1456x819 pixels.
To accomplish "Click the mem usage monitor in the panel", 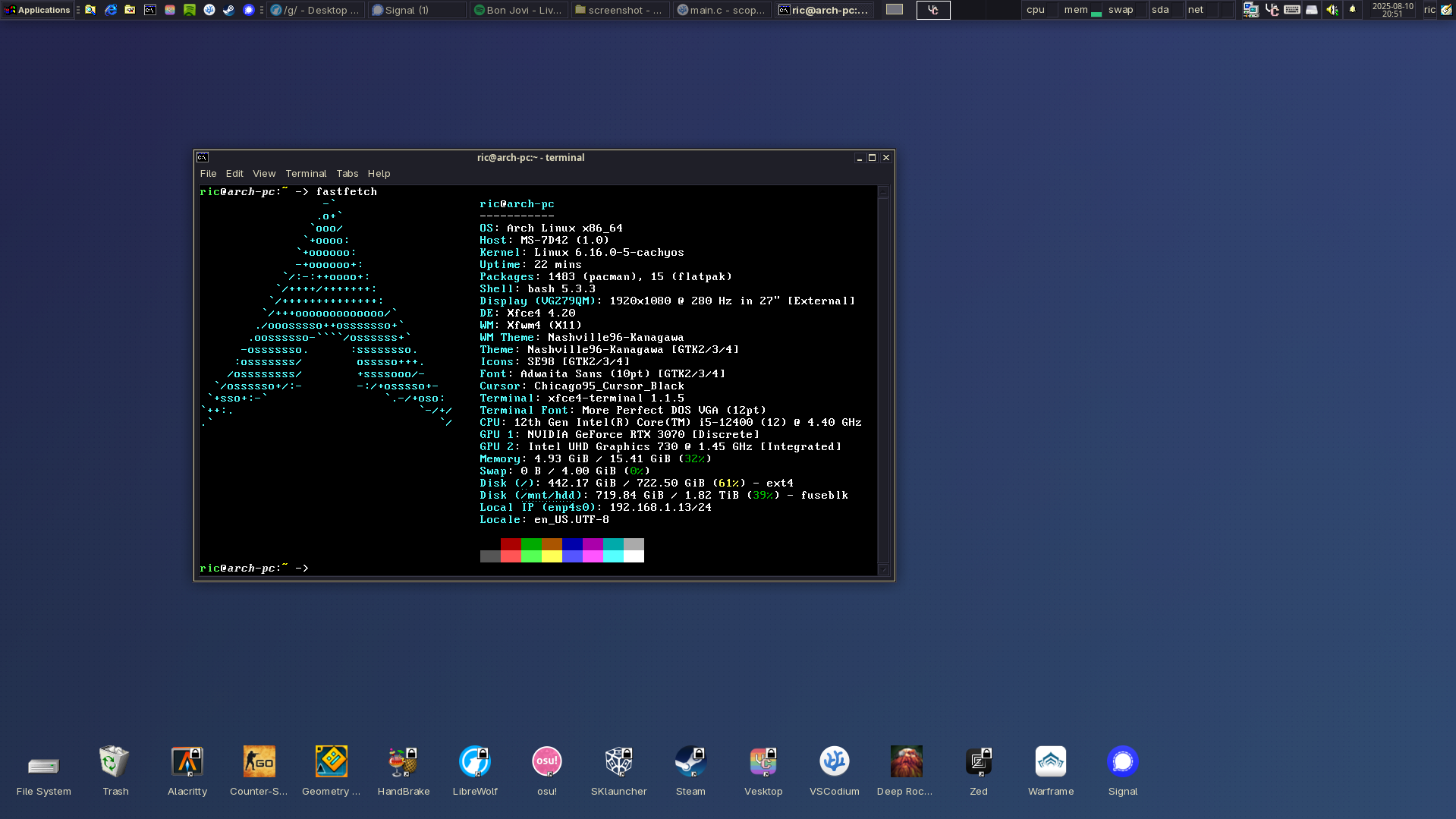I will coord(1081,10).
